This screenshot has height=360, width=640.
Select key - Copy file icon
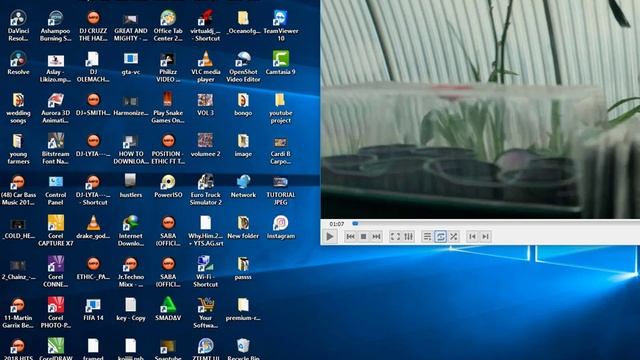(131, 309)
